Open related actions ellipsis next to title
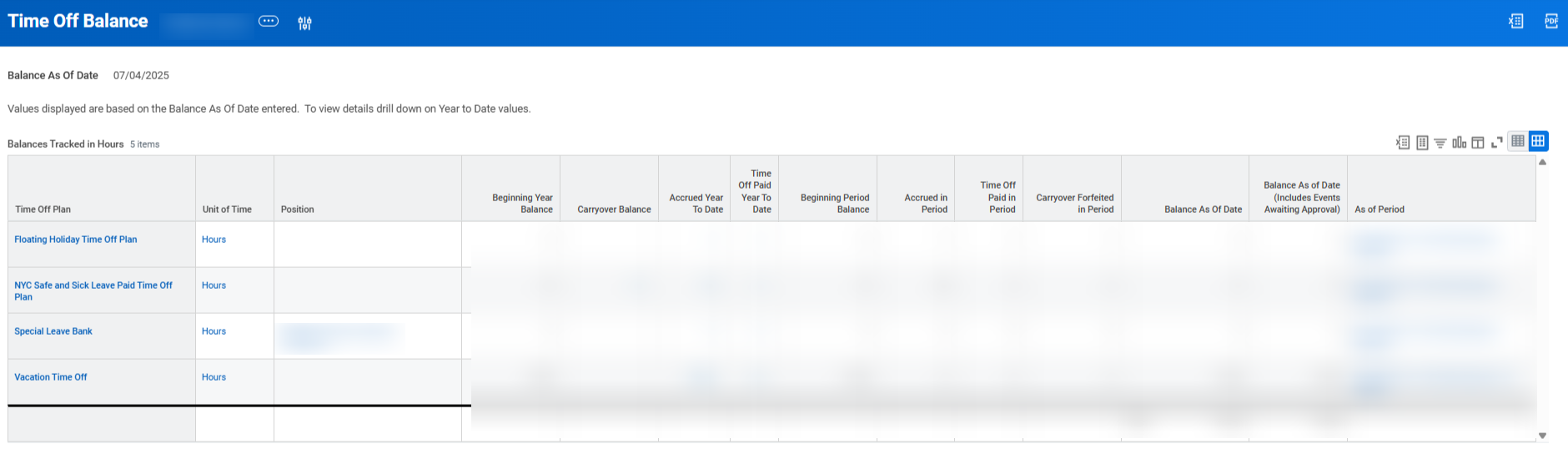The width and height of the screenshot is (1568, 449). (x=269, y=22)
